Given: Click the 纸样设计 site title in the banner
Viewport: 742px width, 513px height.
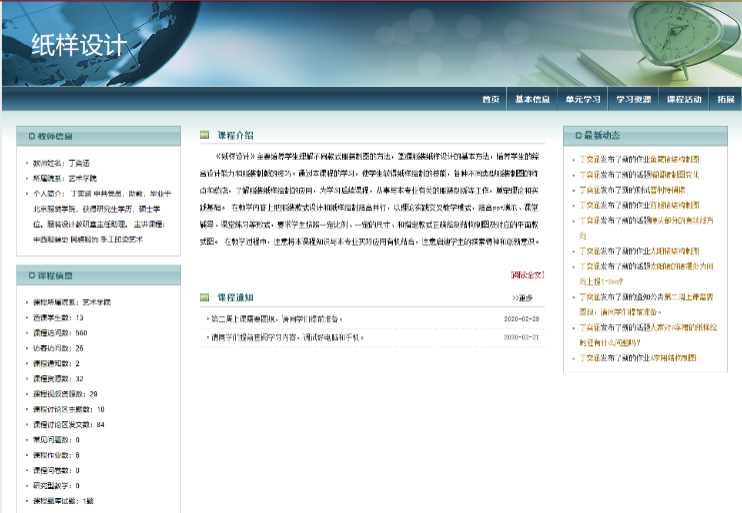Looking at the screenshot, I should (80, 46).
